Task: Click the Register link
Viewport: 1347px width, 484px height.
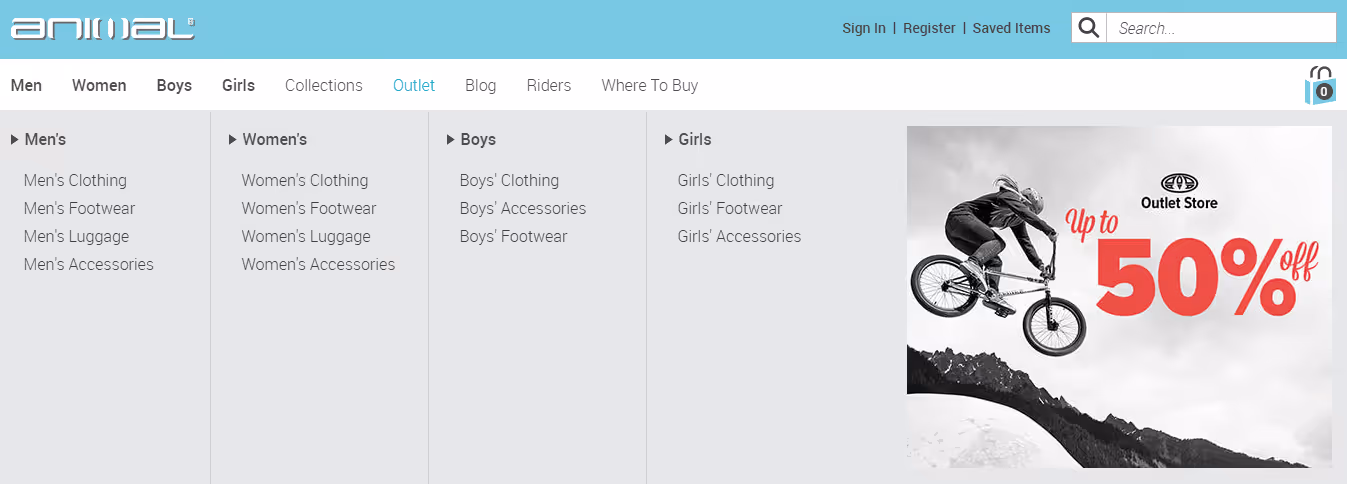Action: click(929, 28)
